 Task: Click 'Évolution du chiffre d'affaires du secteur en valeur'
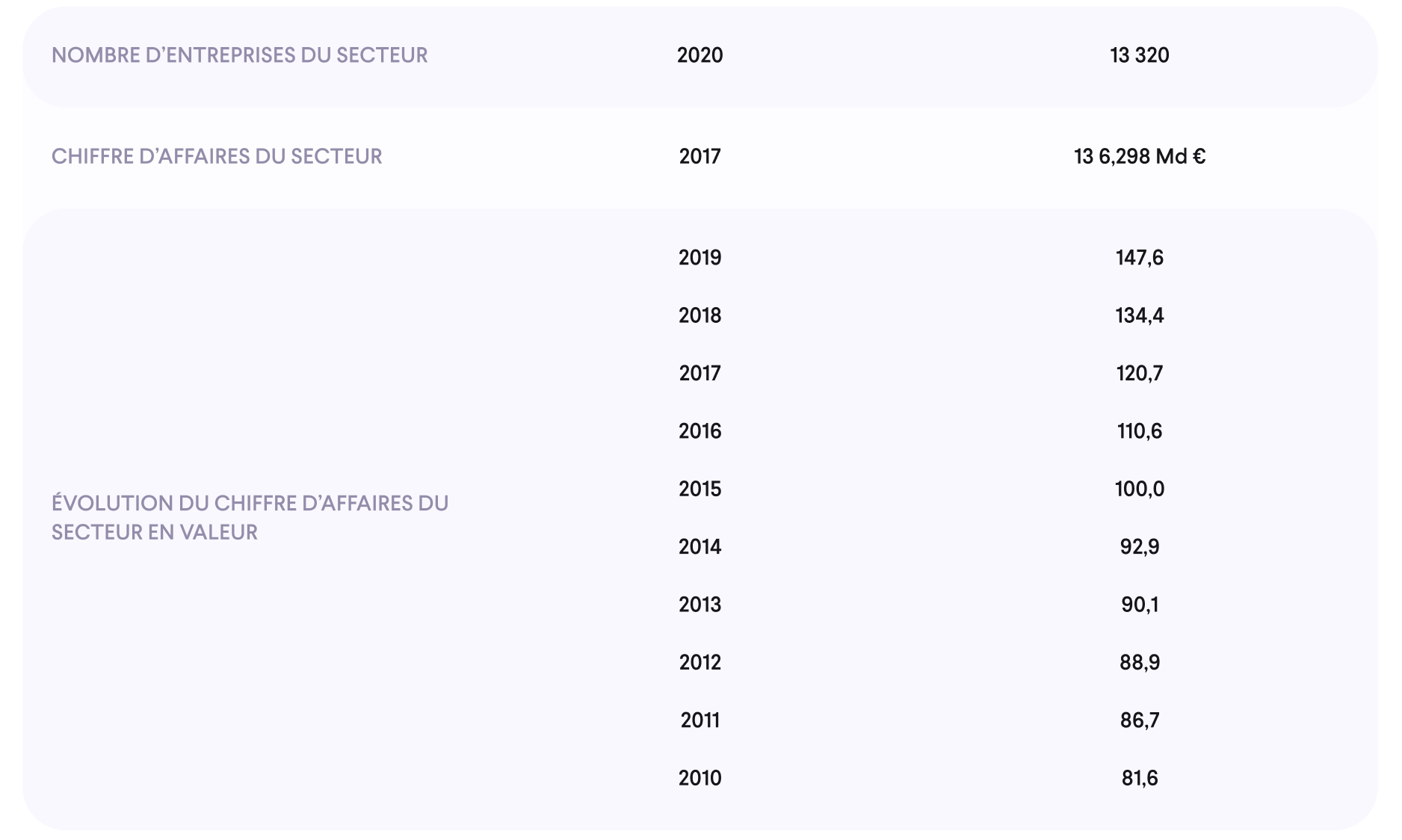tap(250, 517)
